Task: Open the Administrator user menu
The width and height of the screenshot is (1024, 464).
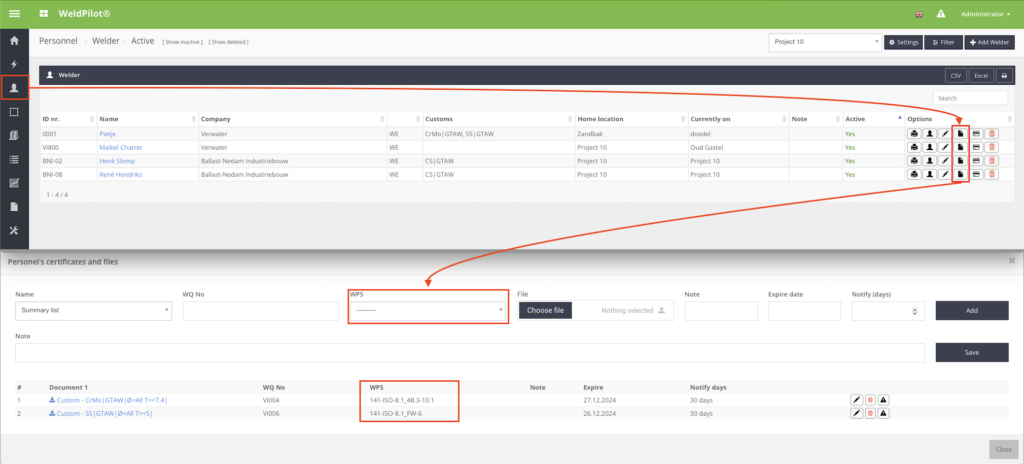Action: [988, 14]
